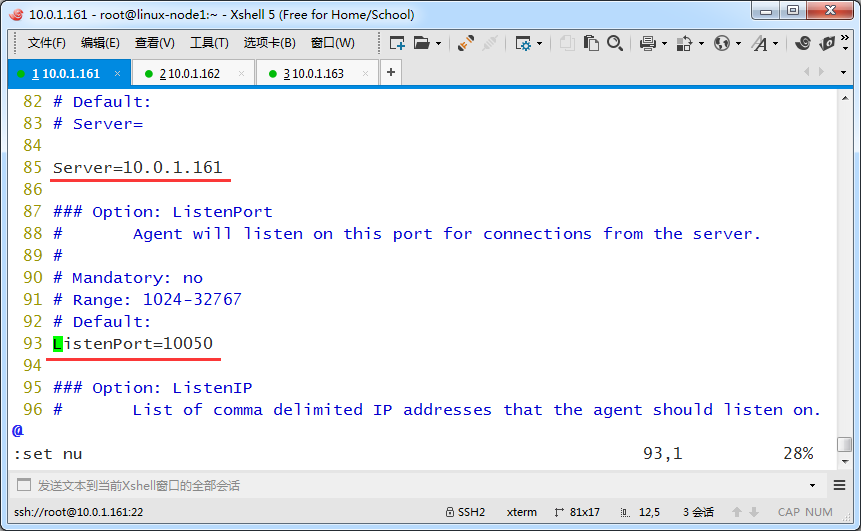
Task: Click status bar down arrow icon
Action: pos(754,512)
